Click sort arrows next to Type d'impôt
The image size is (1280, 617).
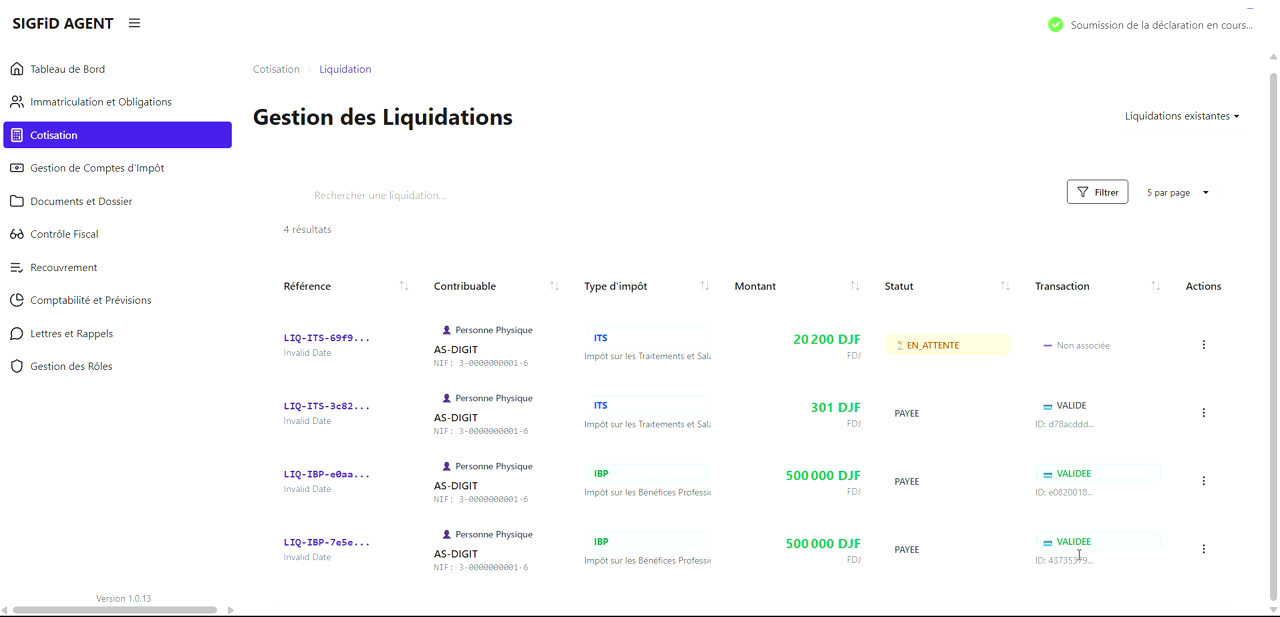coord(704,286)
